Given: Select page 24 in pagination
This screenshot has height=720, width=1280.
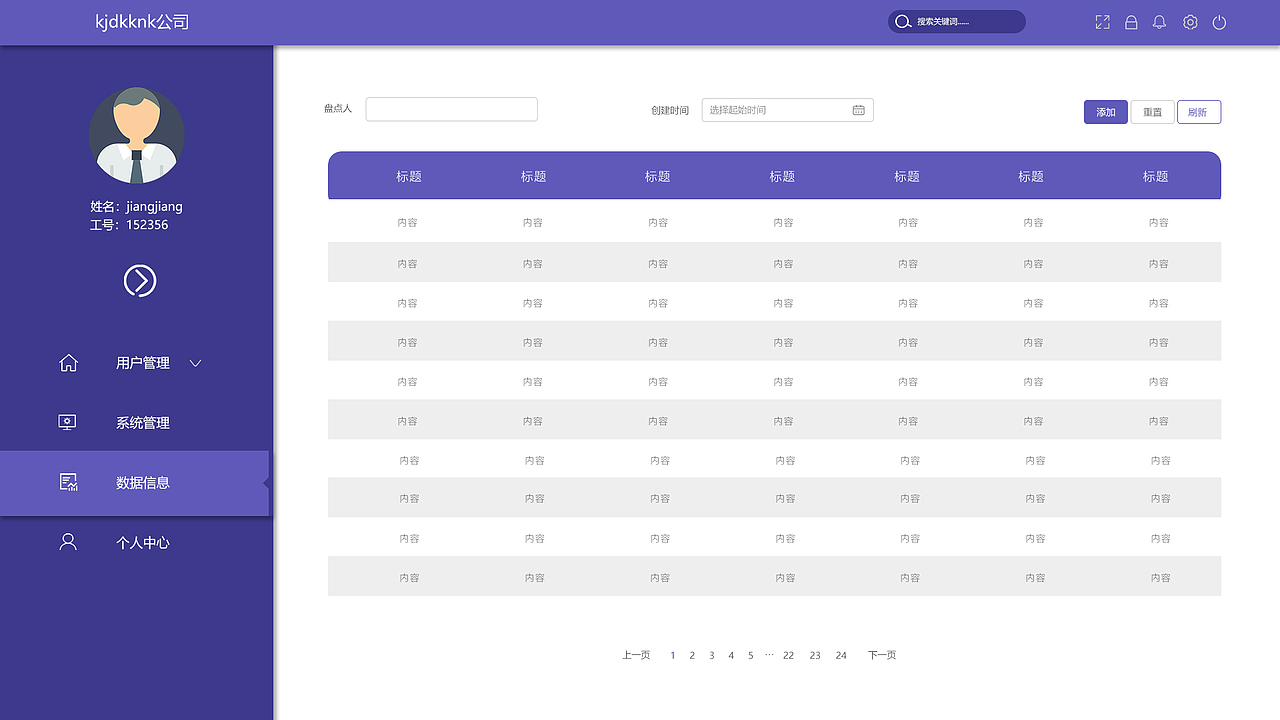Looking at the screenshot, I should pos(841,656).
